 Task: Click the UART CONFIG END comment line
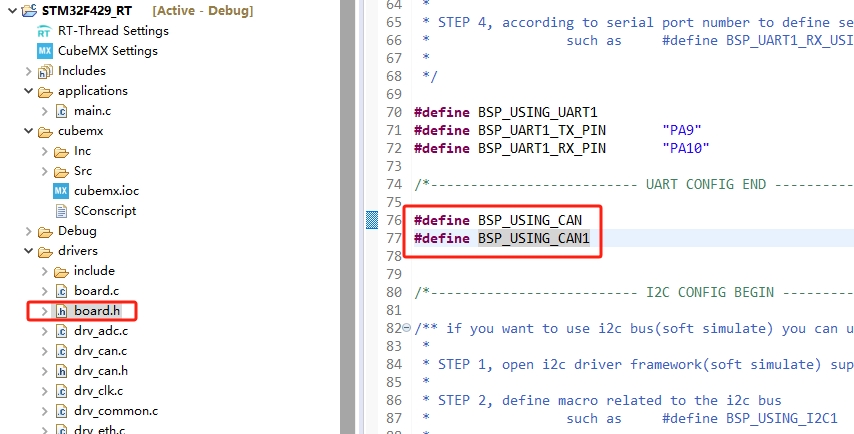[x=634, y=185]
